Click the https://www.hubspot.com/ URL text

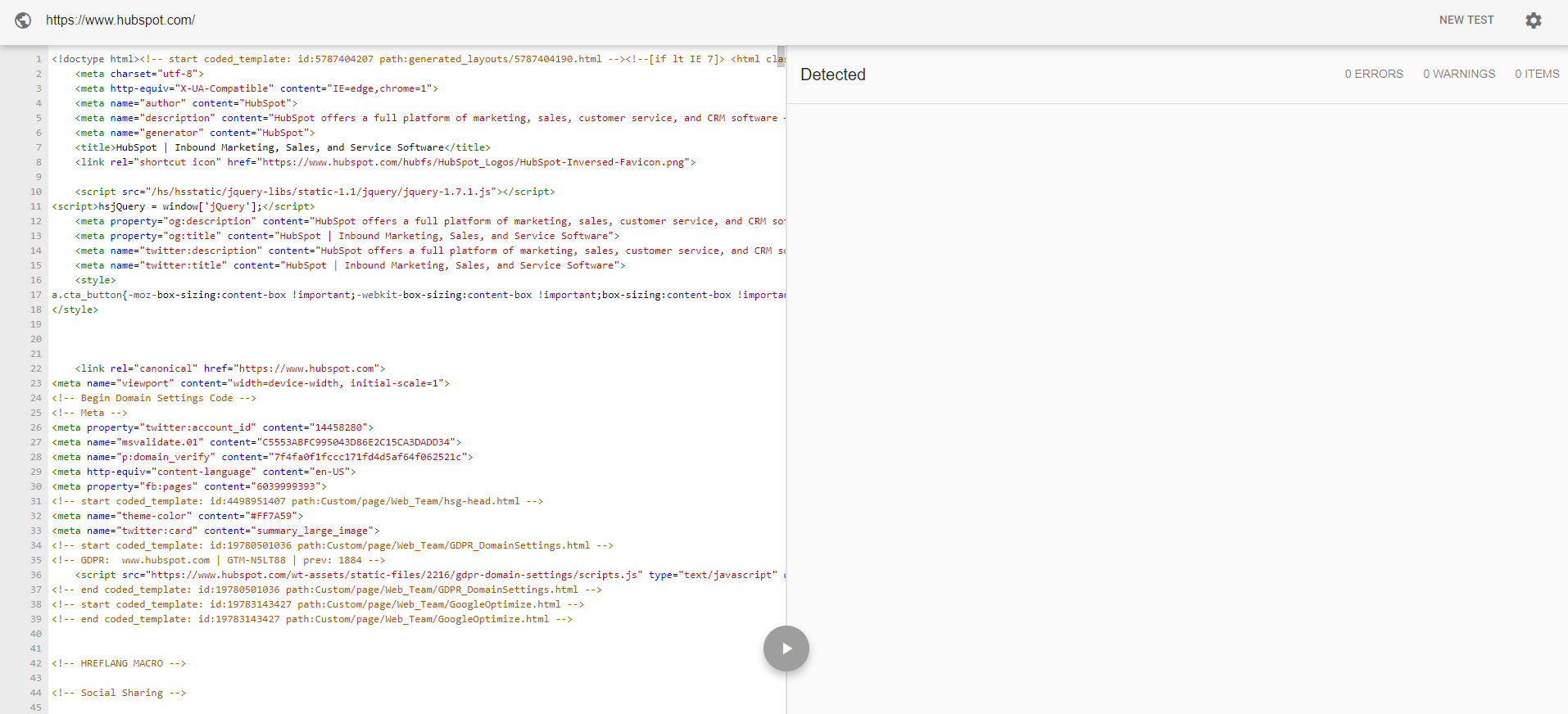click(x=120, y=20)
